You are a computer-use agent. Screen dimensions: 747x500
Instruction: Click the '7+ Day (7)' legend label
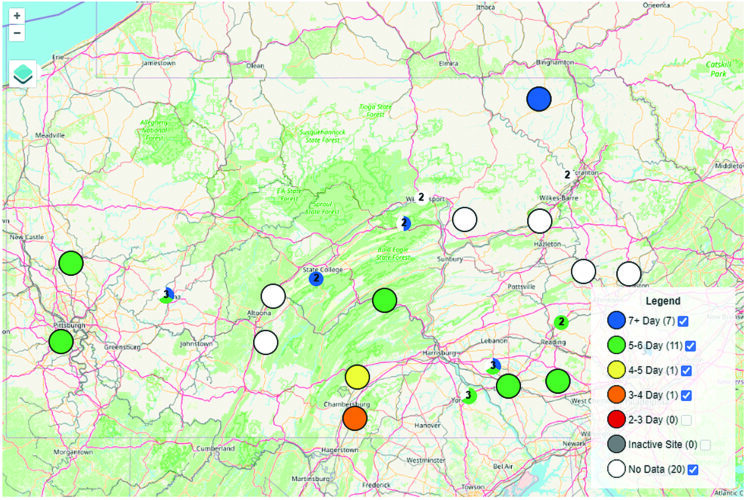[x=651, y=320]
